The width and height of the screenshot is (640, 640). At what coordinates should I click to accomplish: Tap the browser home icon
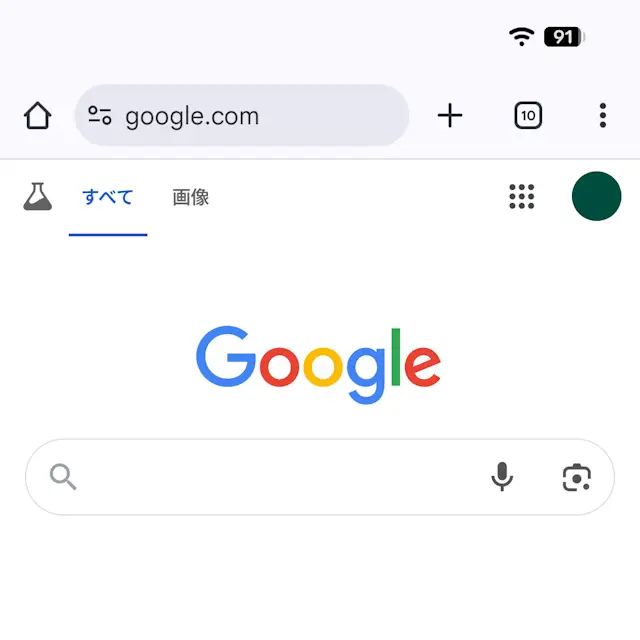[x=38, y=116]
